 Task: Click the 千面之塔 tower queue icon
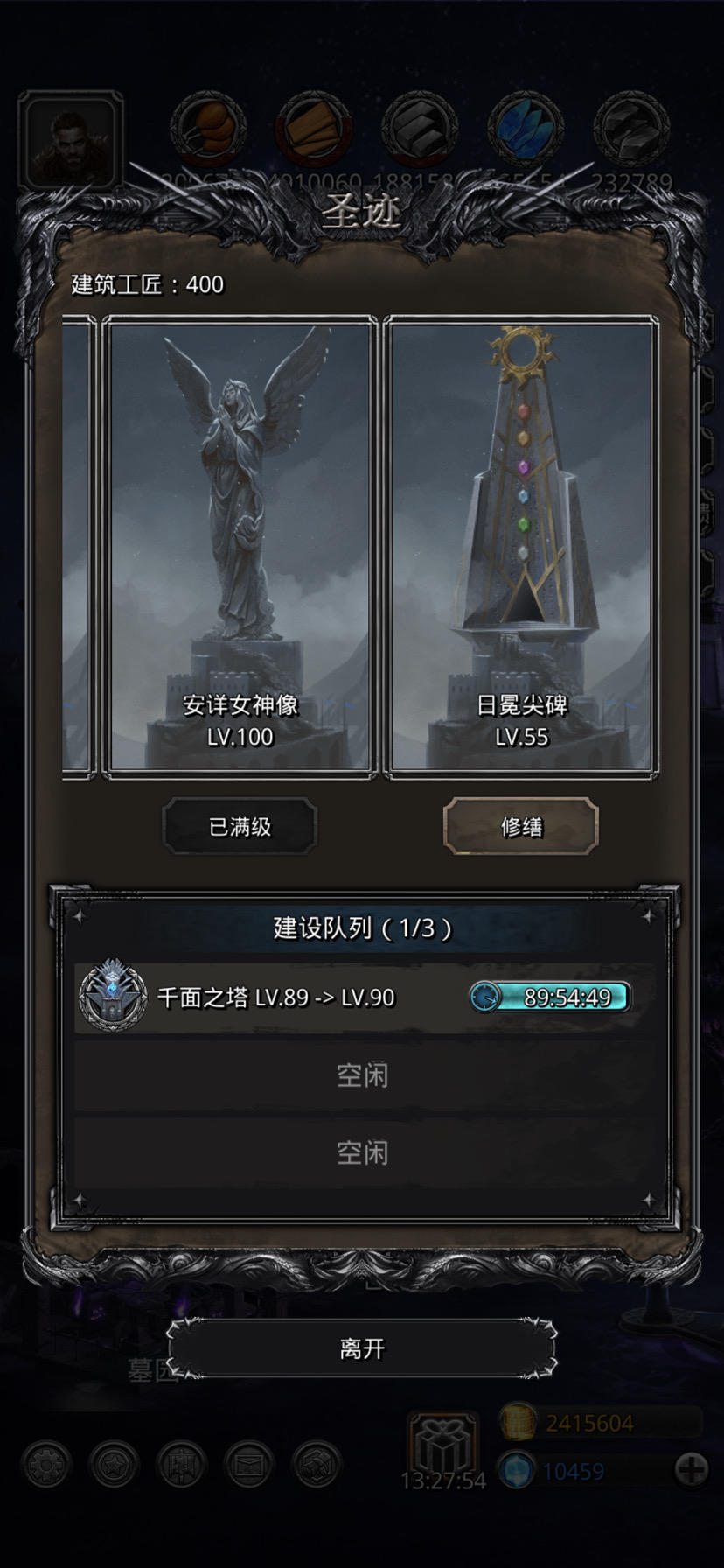113,996
